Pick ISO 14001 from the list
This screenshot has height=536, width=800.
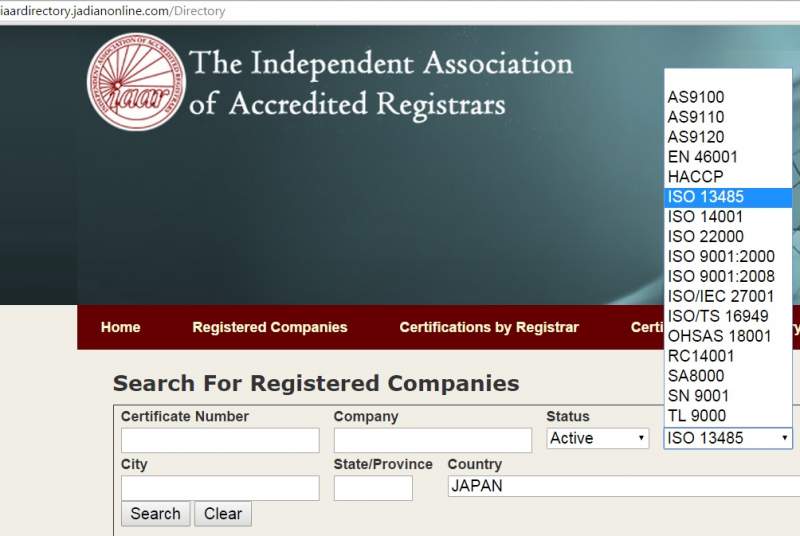point(728,217)
